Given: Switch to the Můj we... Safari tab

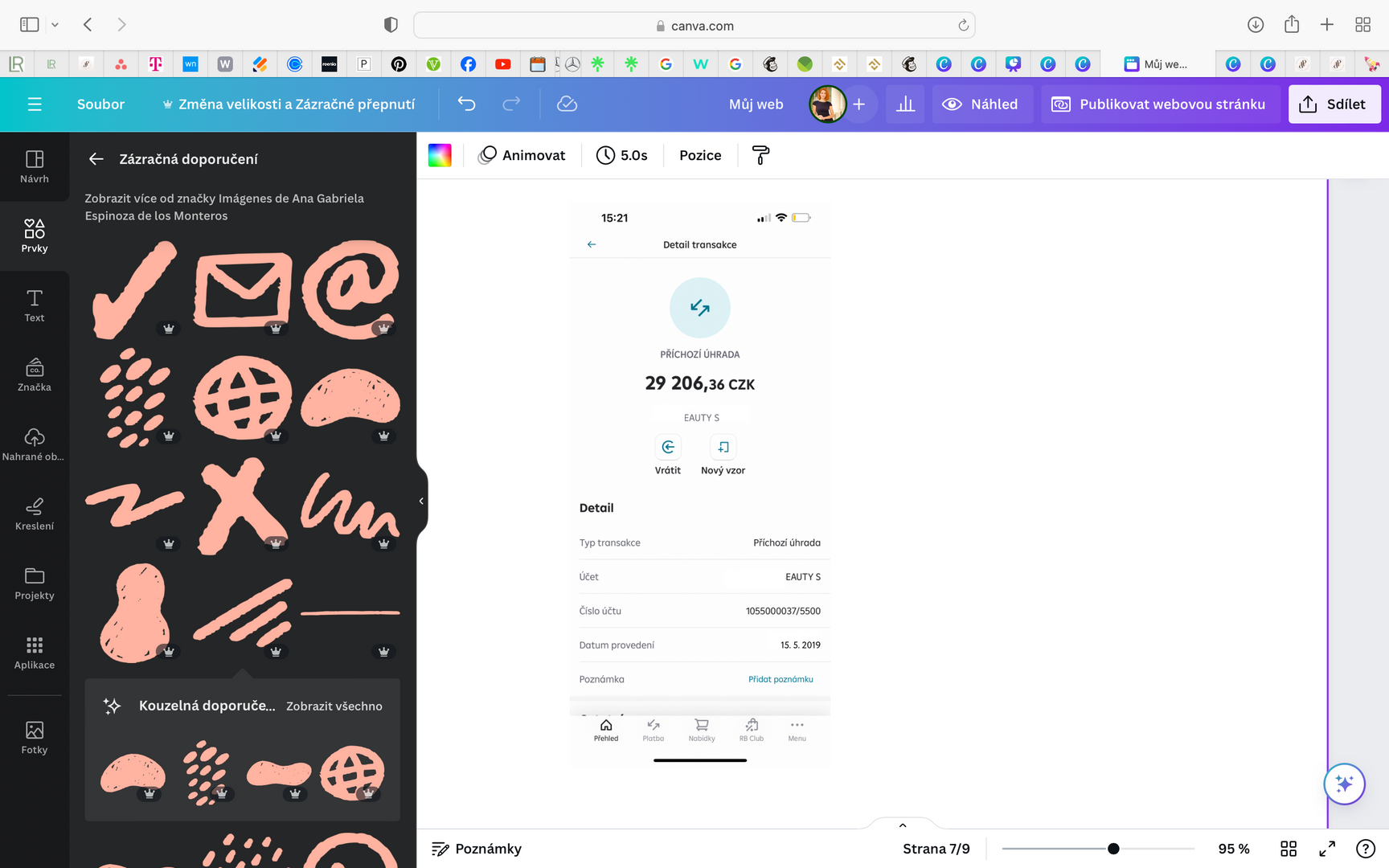Looking at the screenshot, I should (x=1156, y=64).
